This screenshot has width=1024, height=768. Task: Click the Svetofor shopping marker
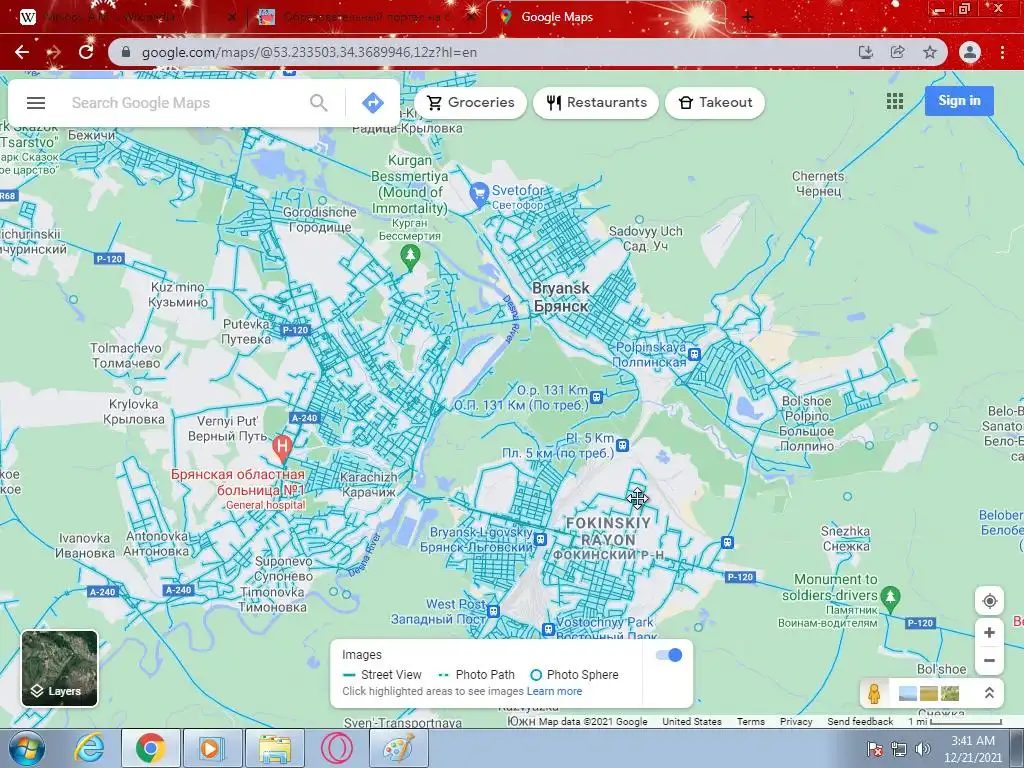pos(479,195)
